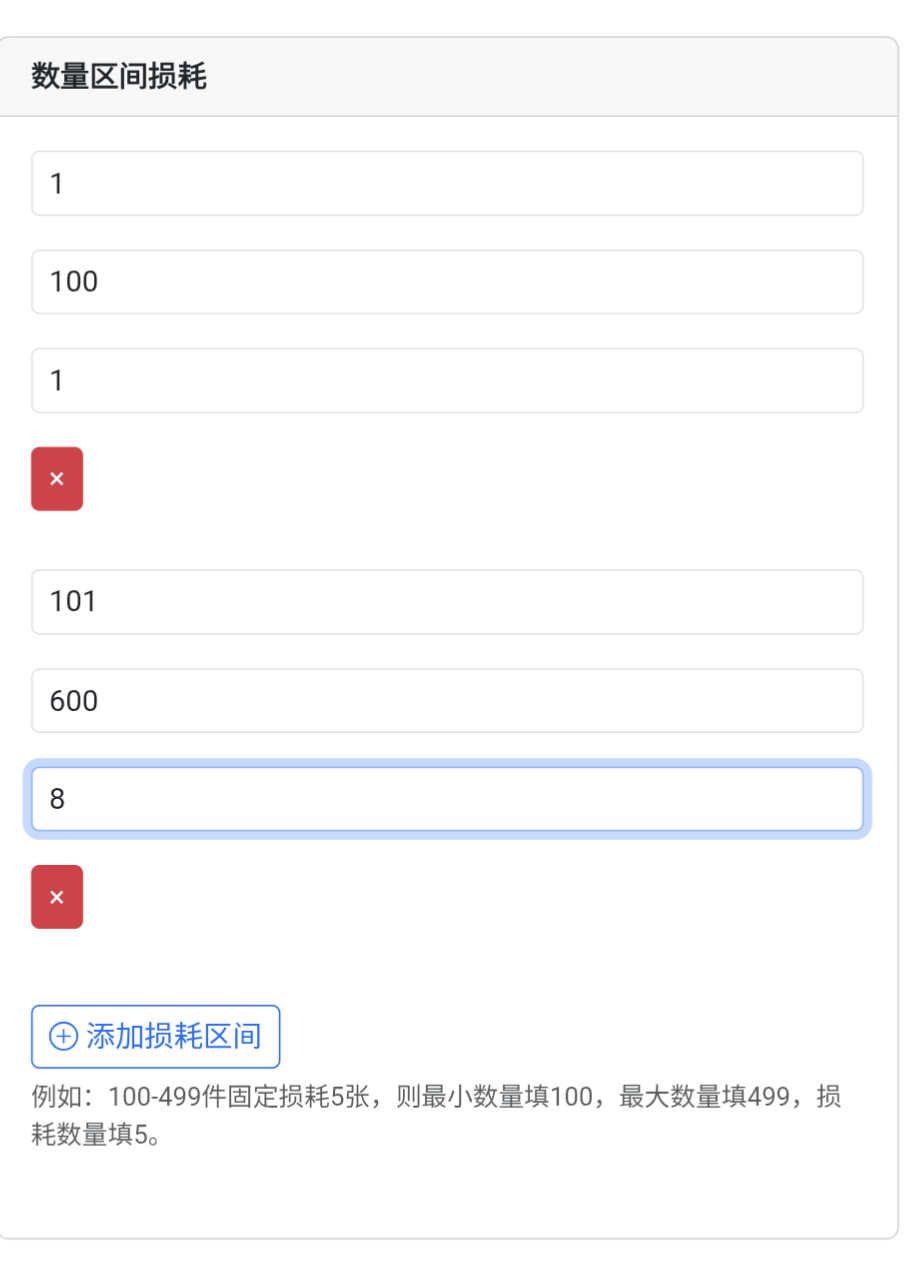Click the red delete button above field 101
The height and width of the screenshot is (1264, 909).
pos(57,479)
